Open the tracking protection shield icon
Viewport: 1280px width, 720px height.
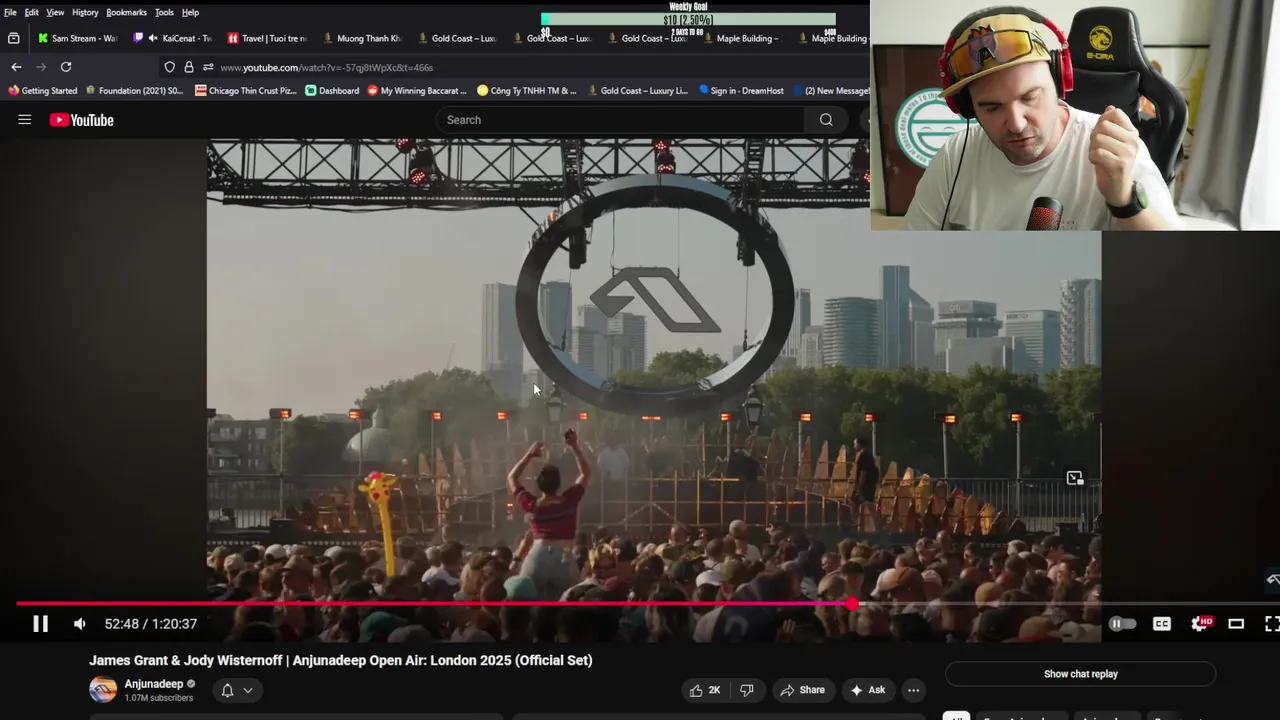click(x=170, y=67)
